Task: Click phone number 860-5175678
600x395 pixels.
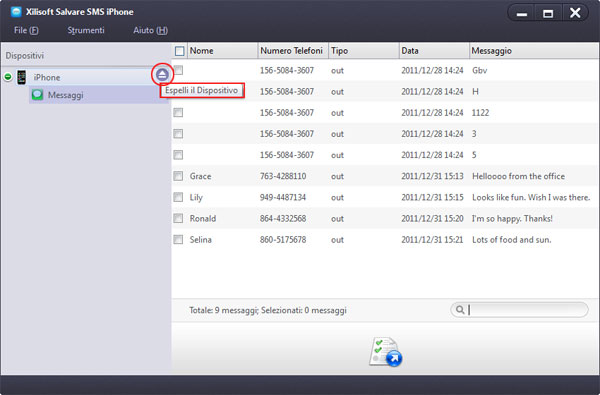Action: pos(283,240)
